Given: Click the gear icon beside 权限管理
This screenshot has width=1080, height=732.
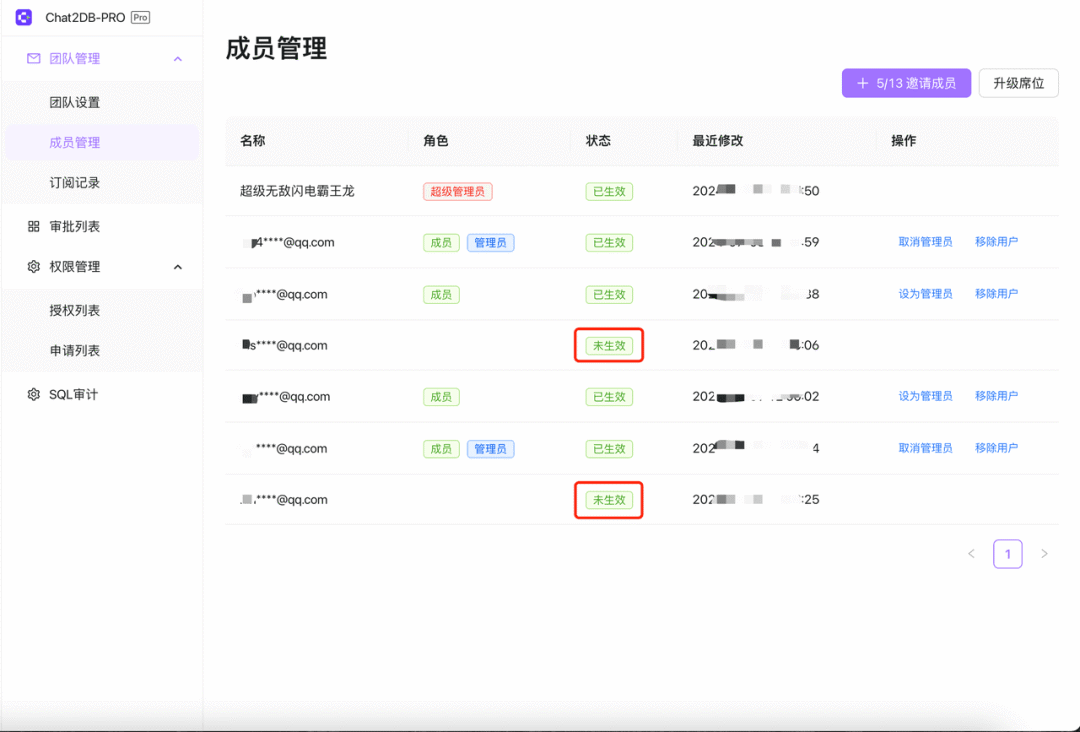Looking at the screenshot, I should pyautogui.click(x=33, y=266).
